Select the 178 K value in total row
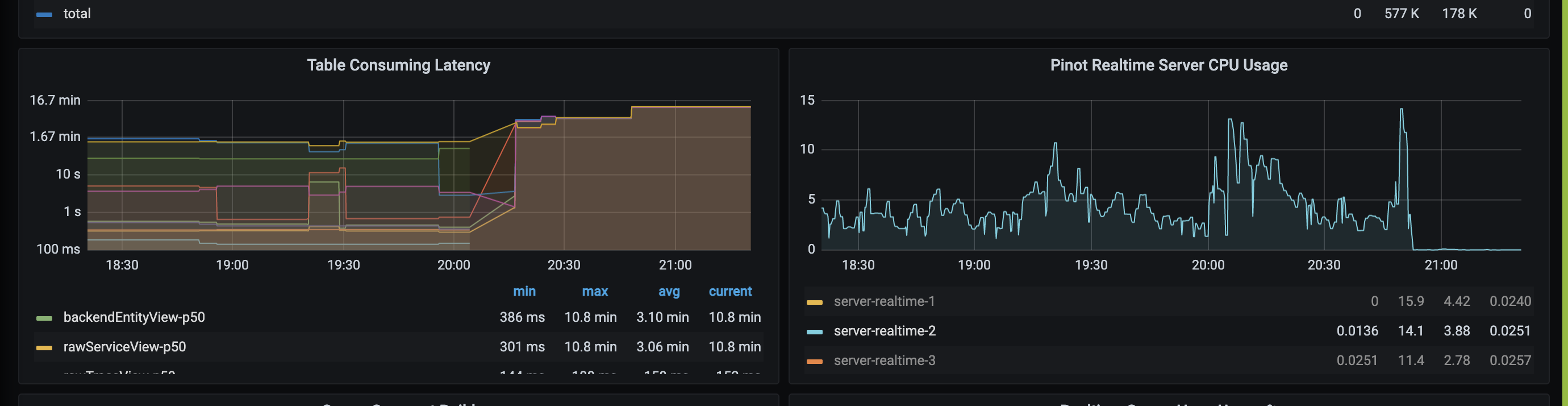This screenshot has height=406, width=1568. point(1459,14)
